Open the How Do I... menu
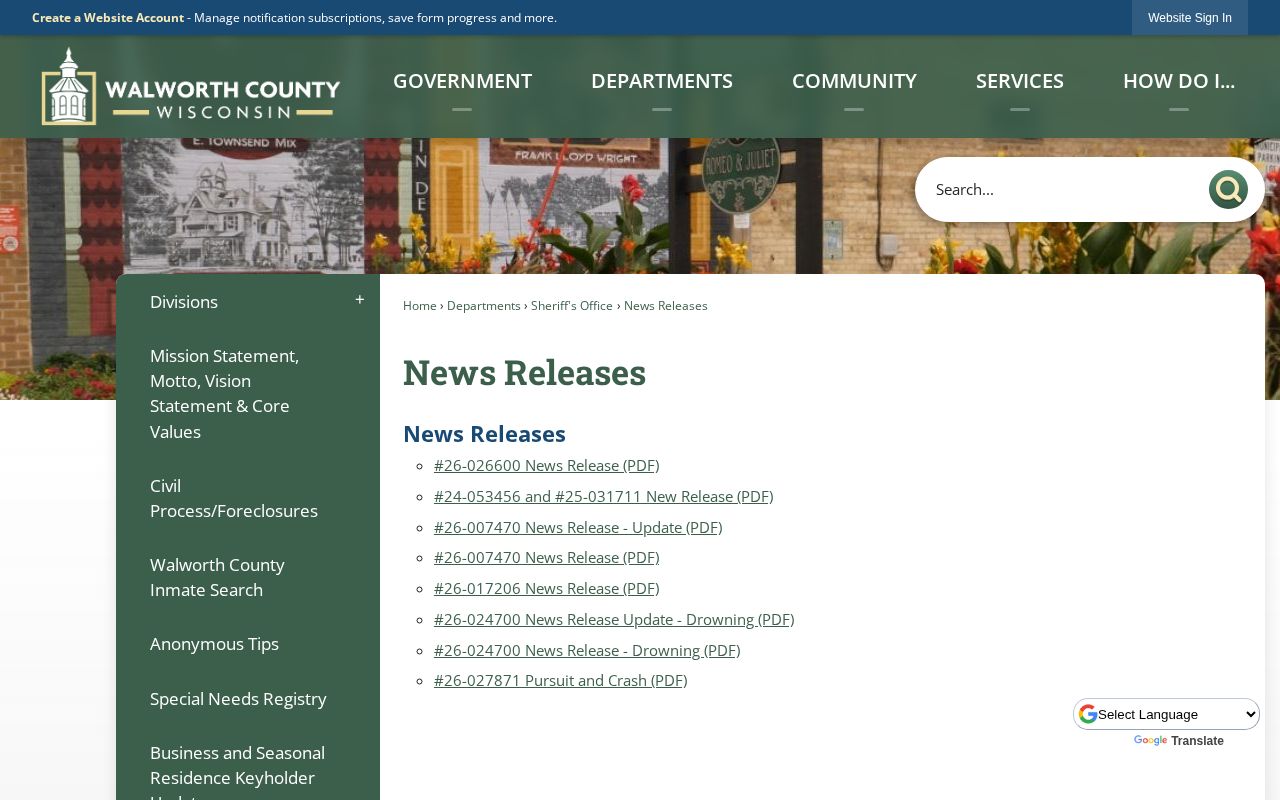Image resolution: width=1280 pixels, height=800 pixels. pyautogui.click(x=1179, y=81)
